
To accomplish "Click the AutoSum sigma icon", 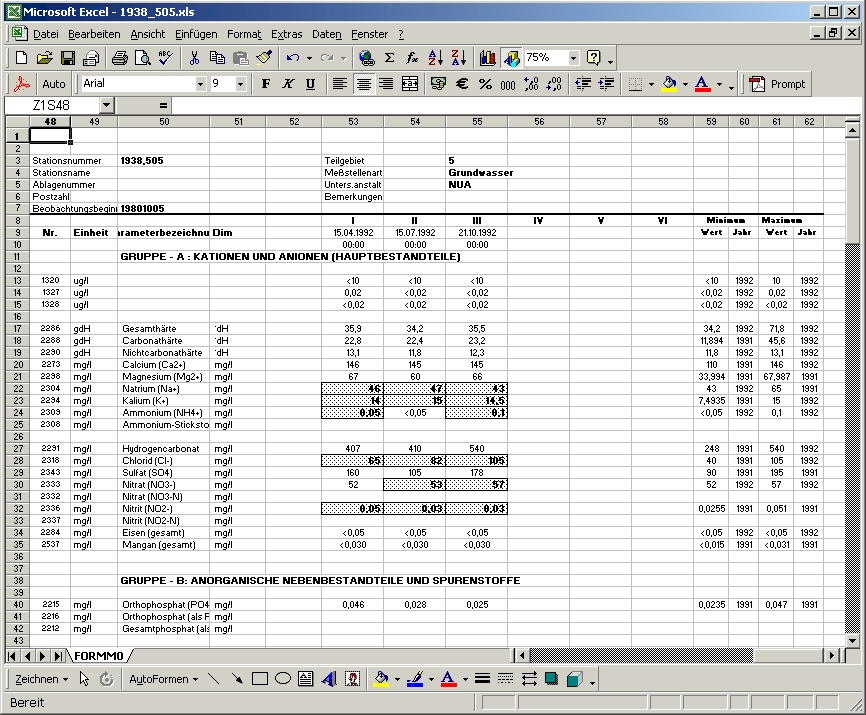I will (389, 58).
